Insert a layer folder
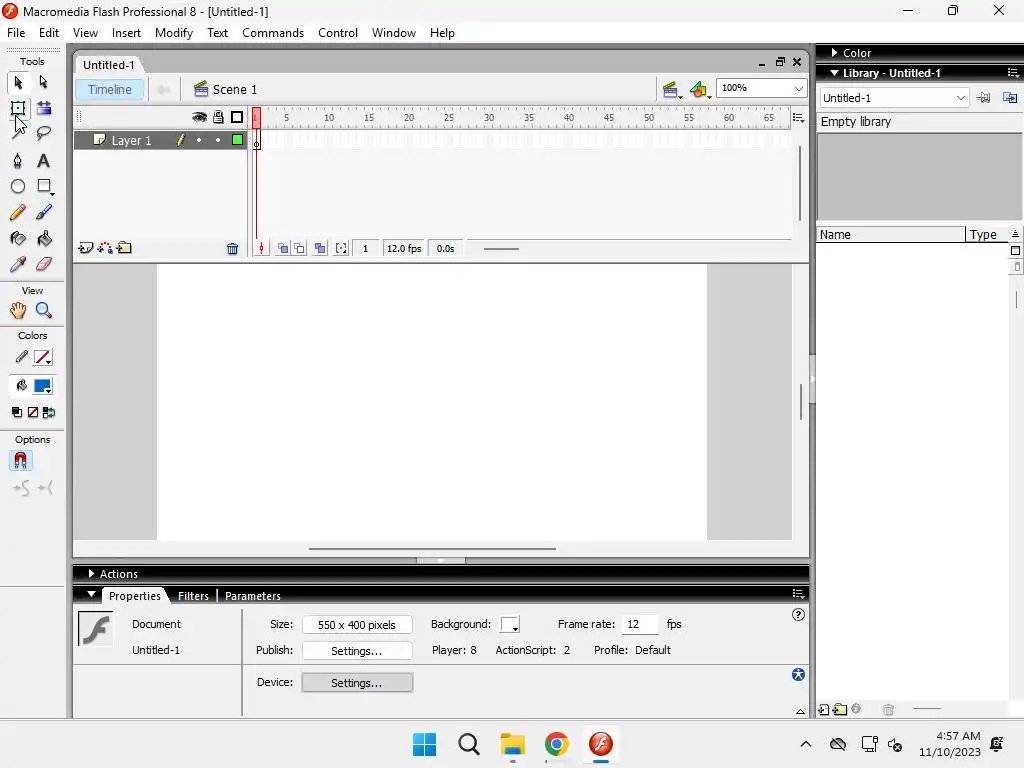The height and width of the screenshot is (768, 1024). 124,248
